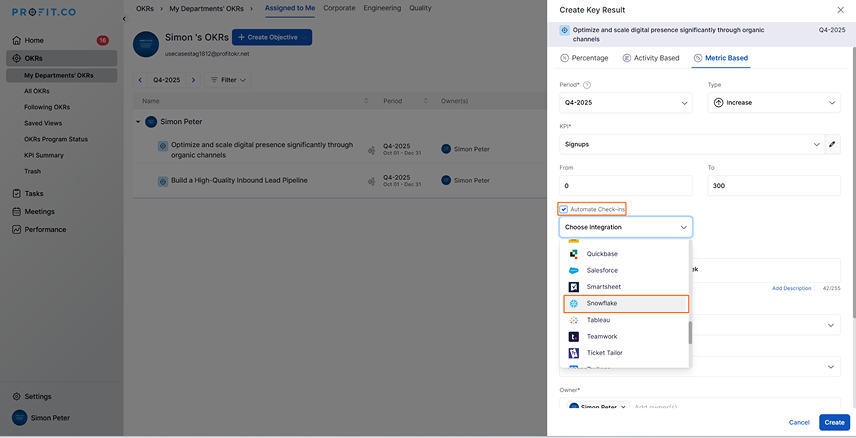Viewport: 856px width, 438px height.
Task: Choose Ticket Tailor integration option
Action: tap(626, 353)
